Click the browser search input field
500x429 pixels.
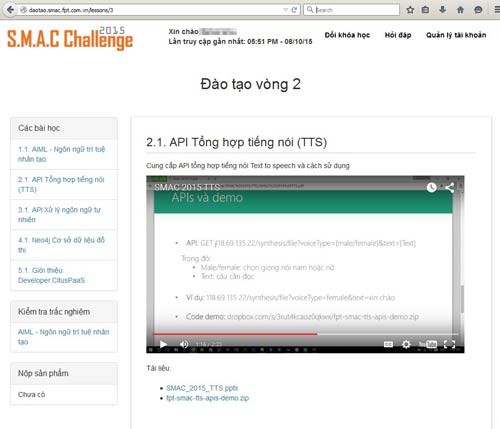coord(352,10)
